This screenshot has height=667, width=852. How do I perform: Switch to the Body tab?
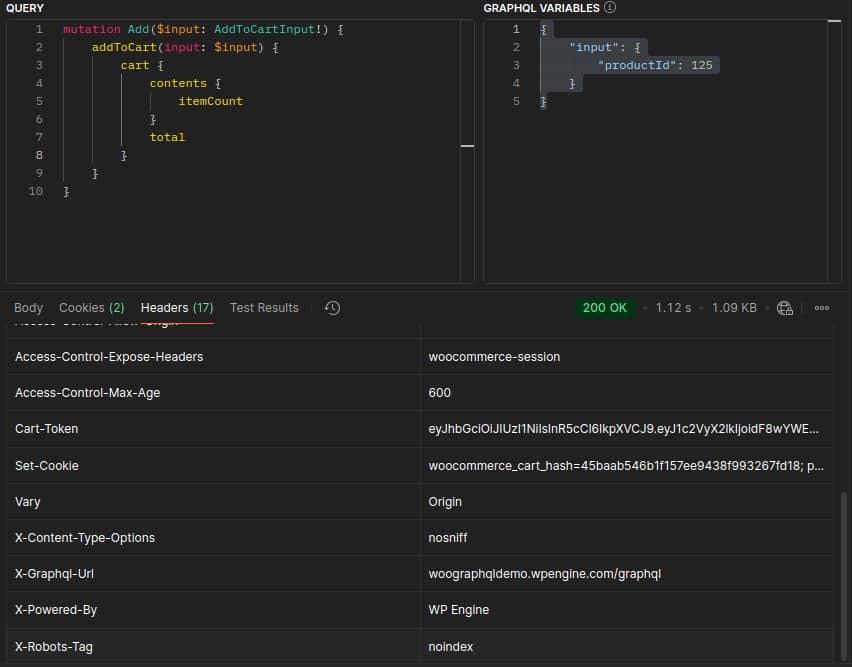click(x=28, y=308)
